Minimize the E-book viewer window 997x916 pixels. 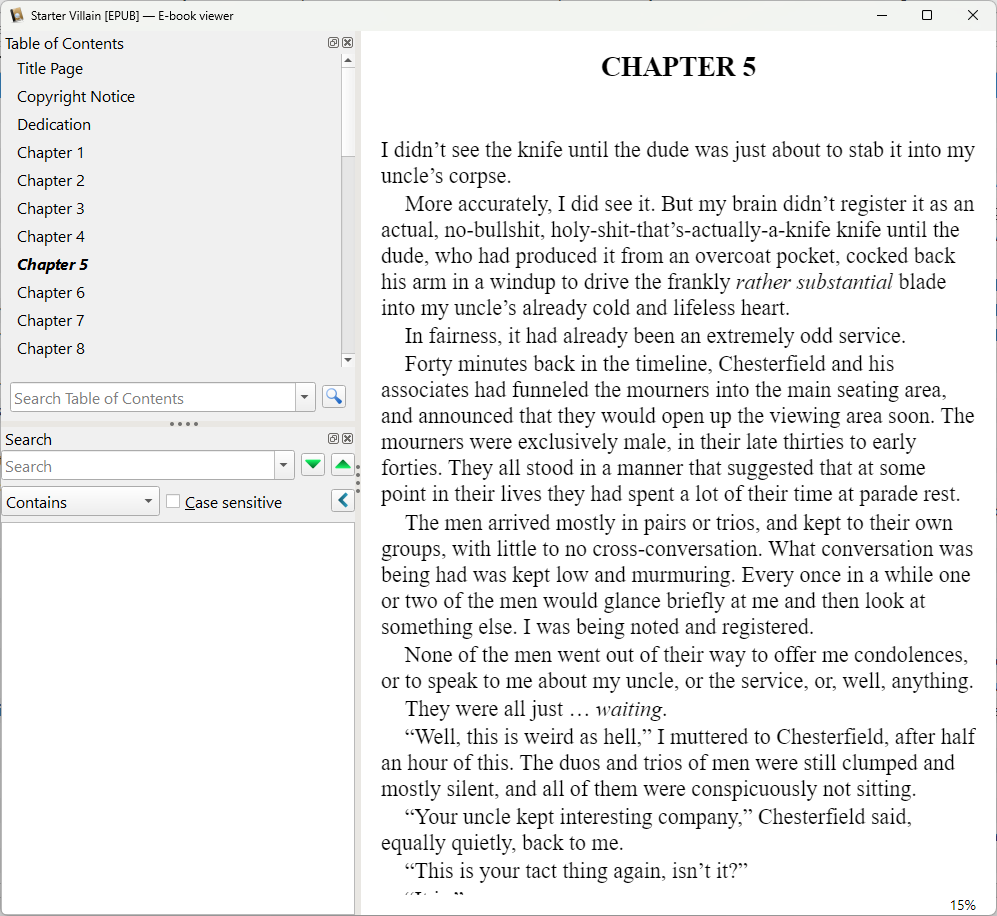pyautogui.click(x=882, y=15)
